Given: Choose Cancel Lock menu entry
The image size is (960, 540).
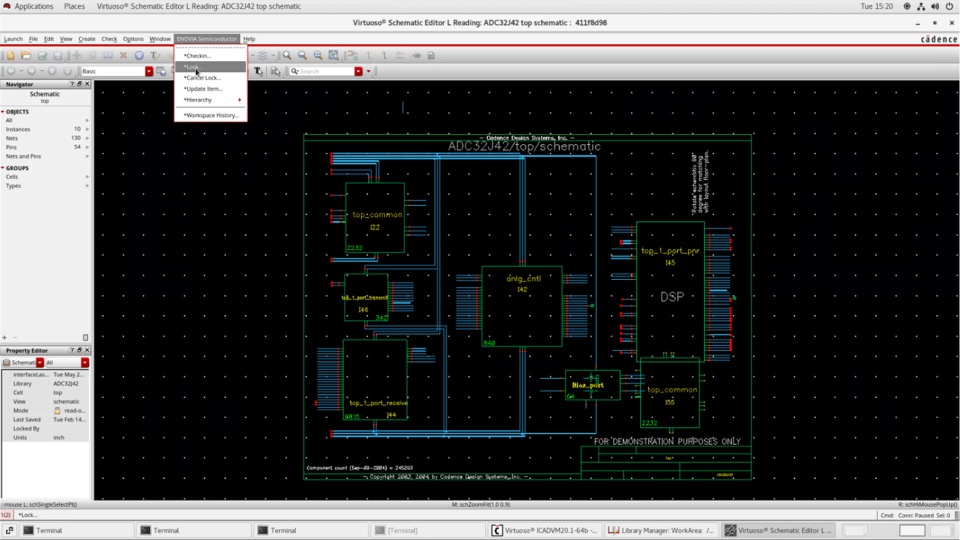Looking at the screenshot, I should click(x=211, y=78).
